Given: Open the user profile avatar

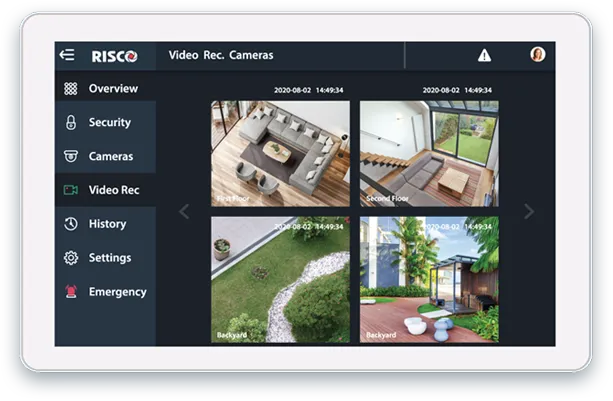Looking at the screenshot, I should [x=538, y=54].
